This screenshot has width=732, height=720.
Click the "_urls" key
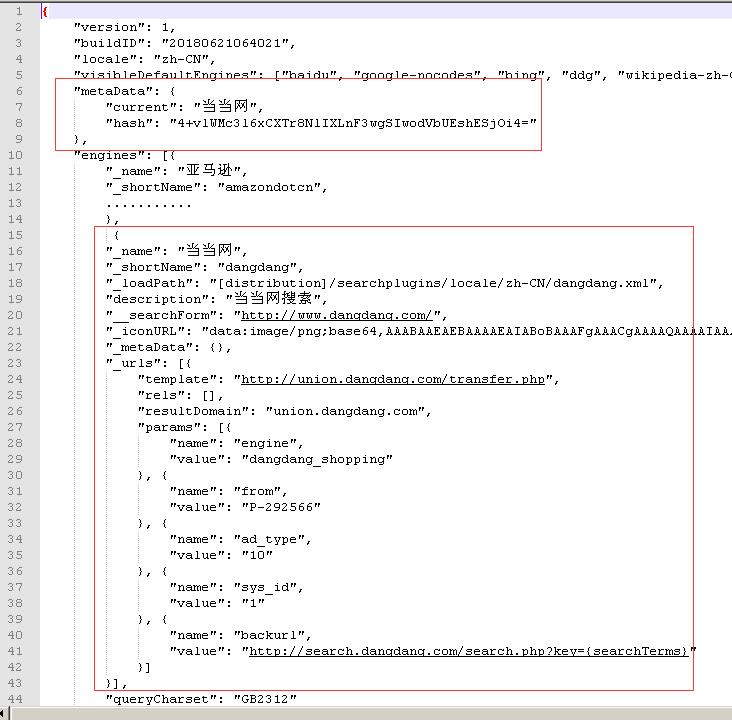(134, 363)
